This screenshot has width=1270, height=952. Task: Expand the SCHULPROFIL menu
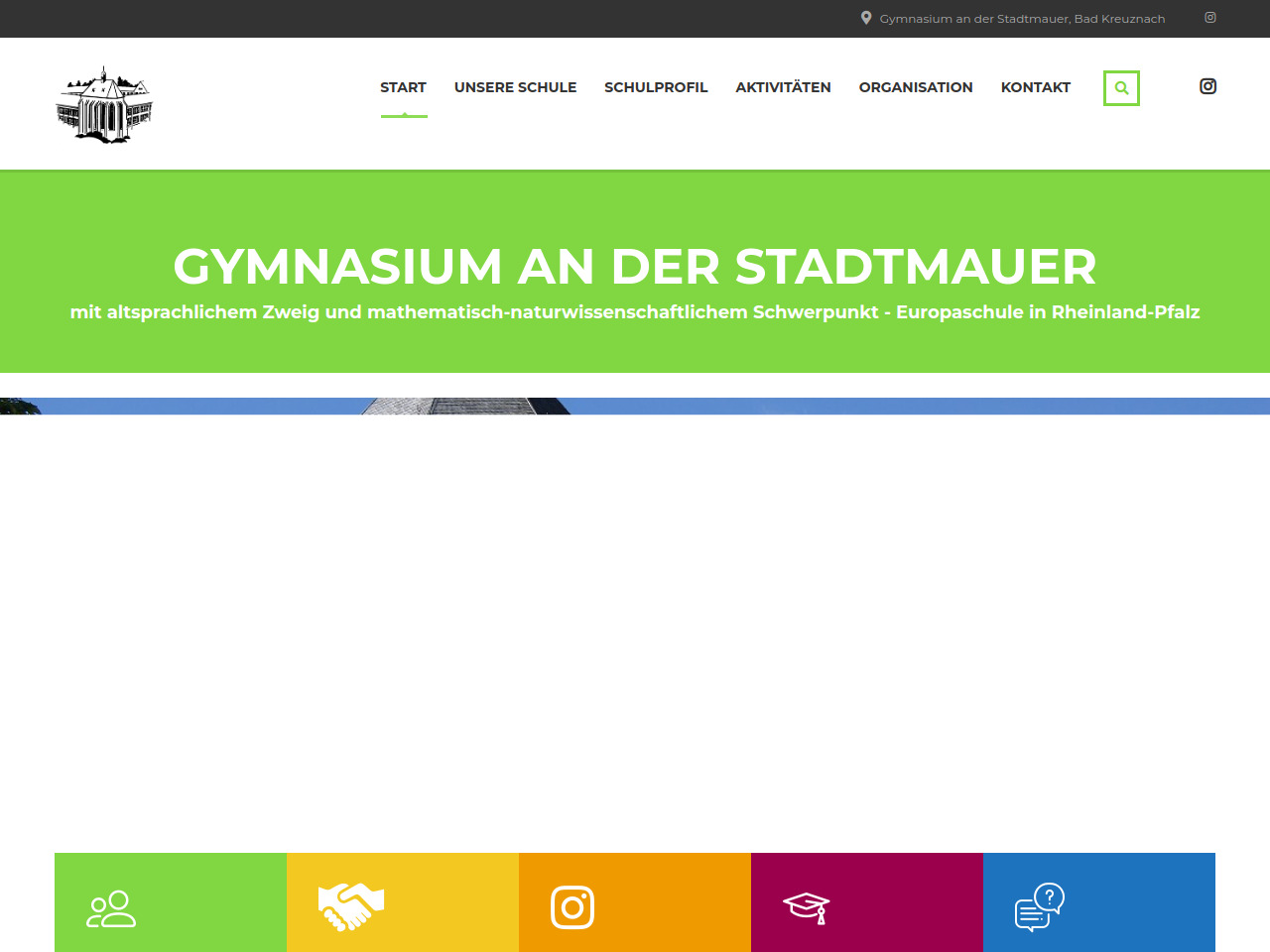tap(656, 87)
